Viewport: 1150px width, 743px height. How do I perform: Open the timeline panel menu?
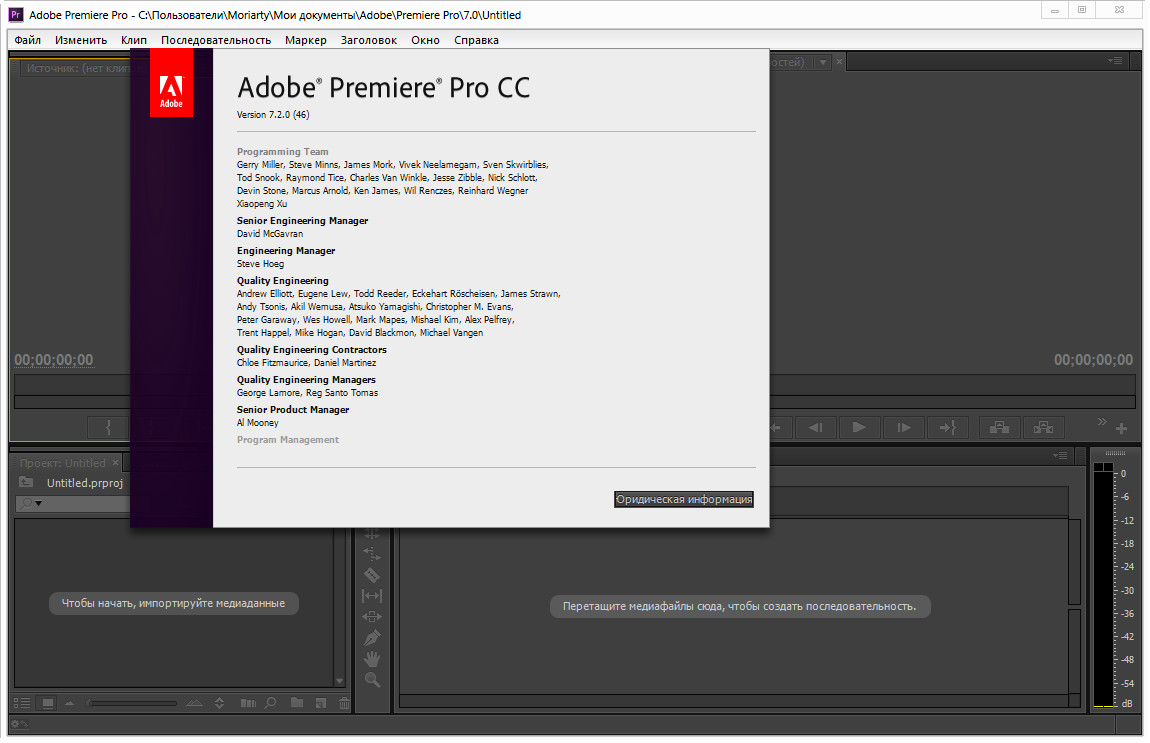[x=1060, y=455]
